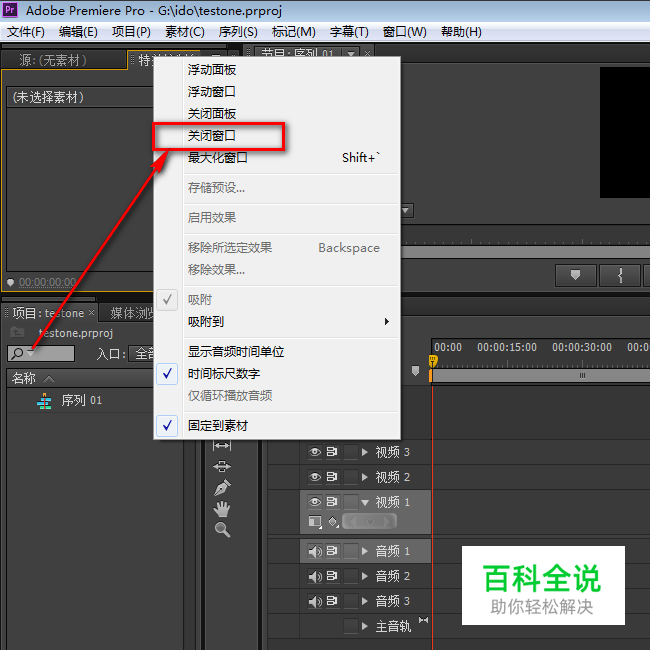The height and width of the screenshot is (650, 650).
Task: Select the Hand tool
Action: pyautogui.click(x=222, y=509)
